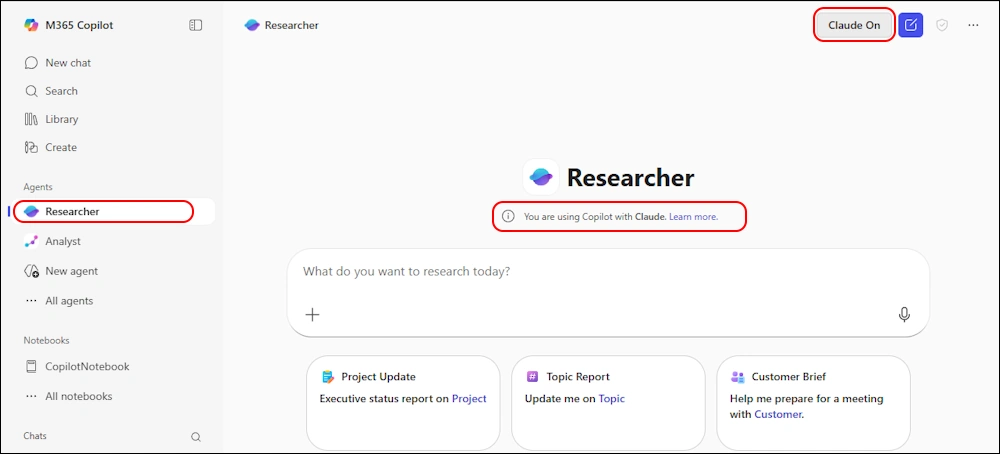Search chats with magnifier icon
1000x454 pixels.
tap(196, 437)
